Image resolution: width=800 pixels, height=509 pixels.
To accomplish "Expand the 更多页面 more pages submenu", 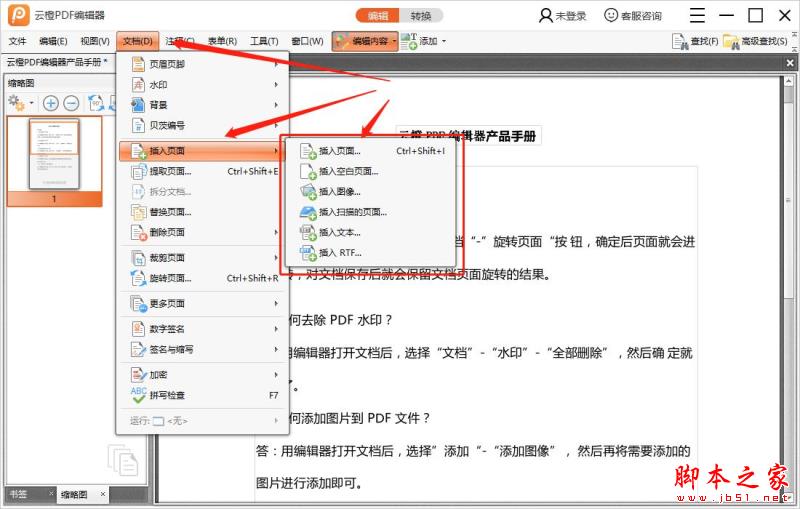I will point(204,303).
